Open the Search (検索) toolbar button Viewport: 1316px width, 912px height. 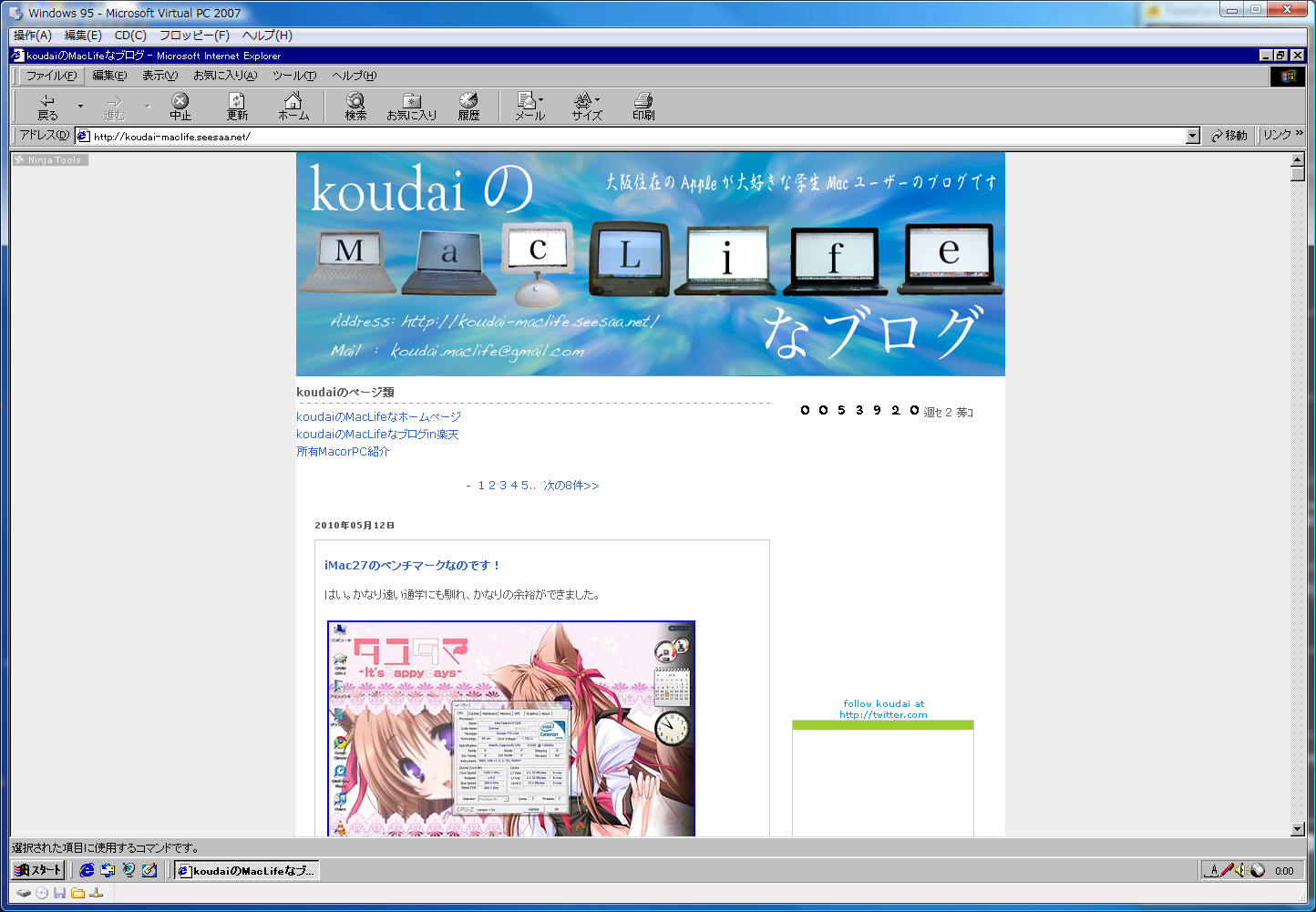pos(355,107)
